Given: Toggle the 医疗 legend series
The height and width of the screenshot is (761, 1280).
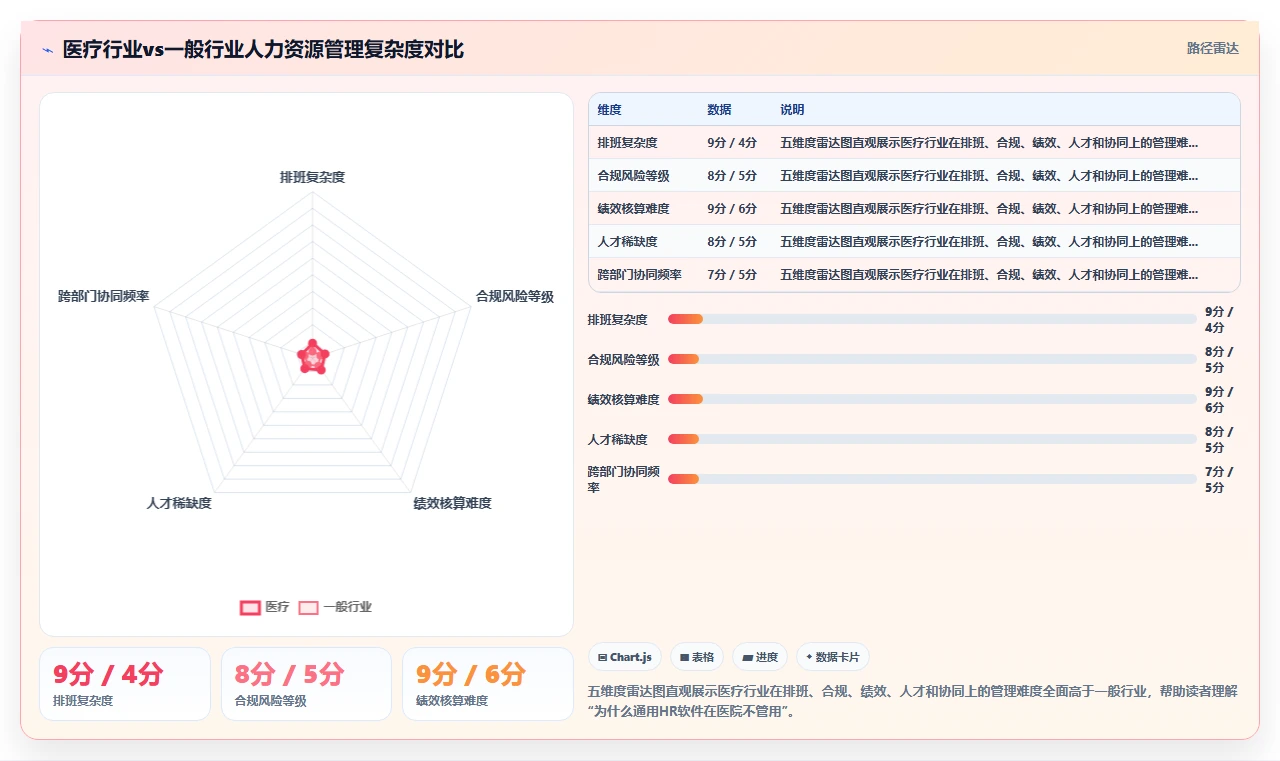Looking at the screenshot, I should pyautogui.click(x=265, y=607).
